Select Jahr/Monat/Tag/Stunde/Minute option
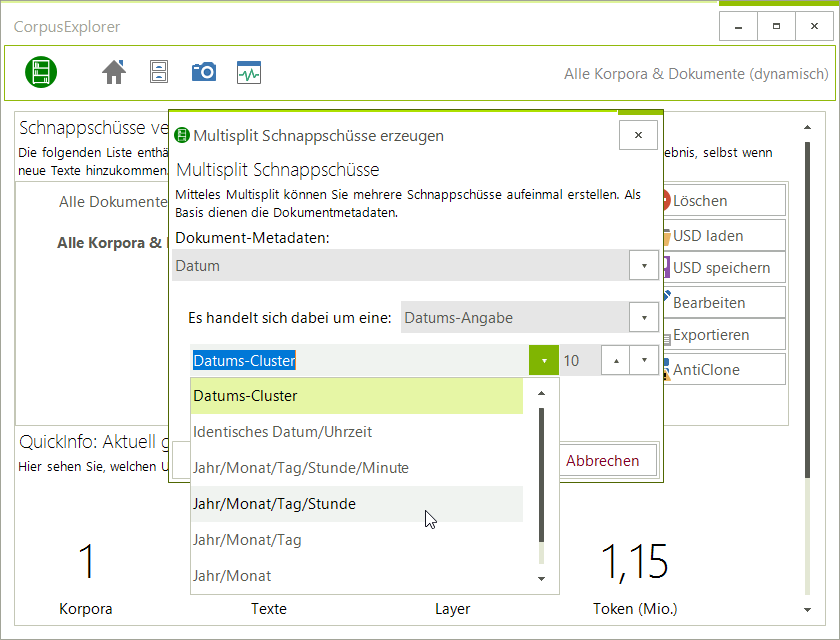The image size is (840, 640). [357, 468]
